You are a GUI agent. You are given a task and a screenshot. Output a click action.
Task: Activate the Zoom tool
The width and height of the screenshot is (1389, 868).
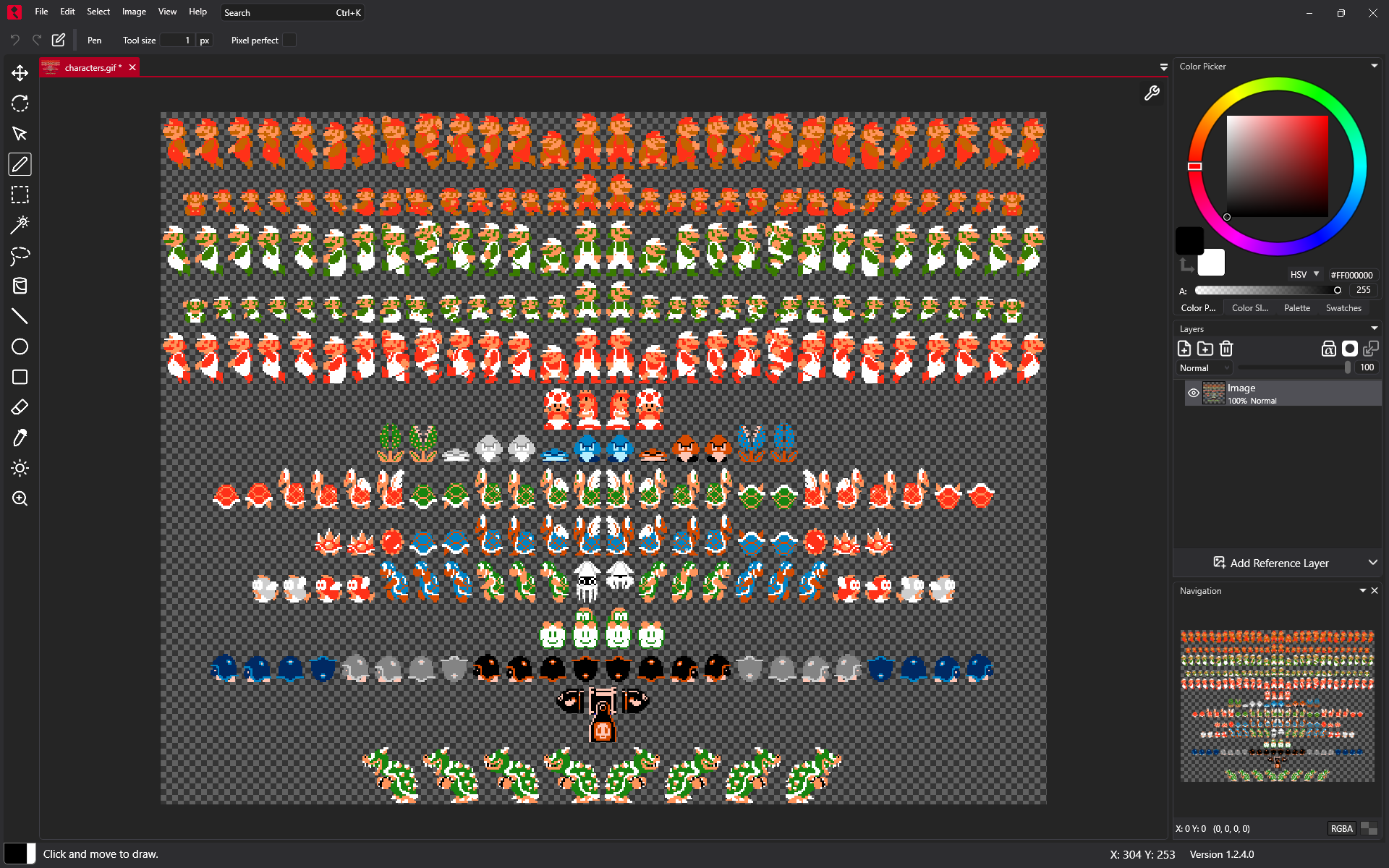[20, 498]
